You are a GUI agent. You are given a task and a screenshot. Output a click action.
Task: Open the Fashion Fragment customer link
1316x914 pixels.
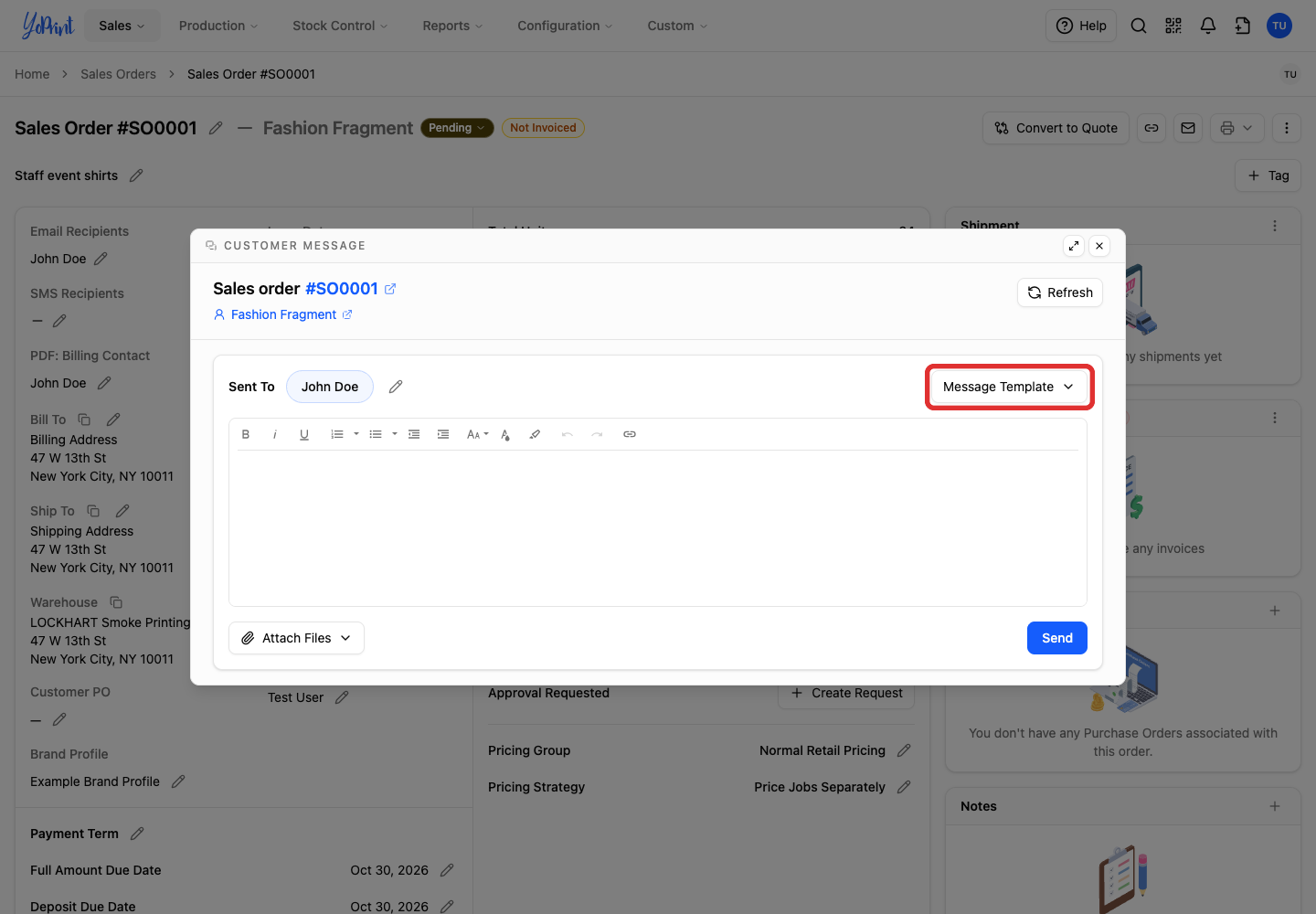[283, 314]
